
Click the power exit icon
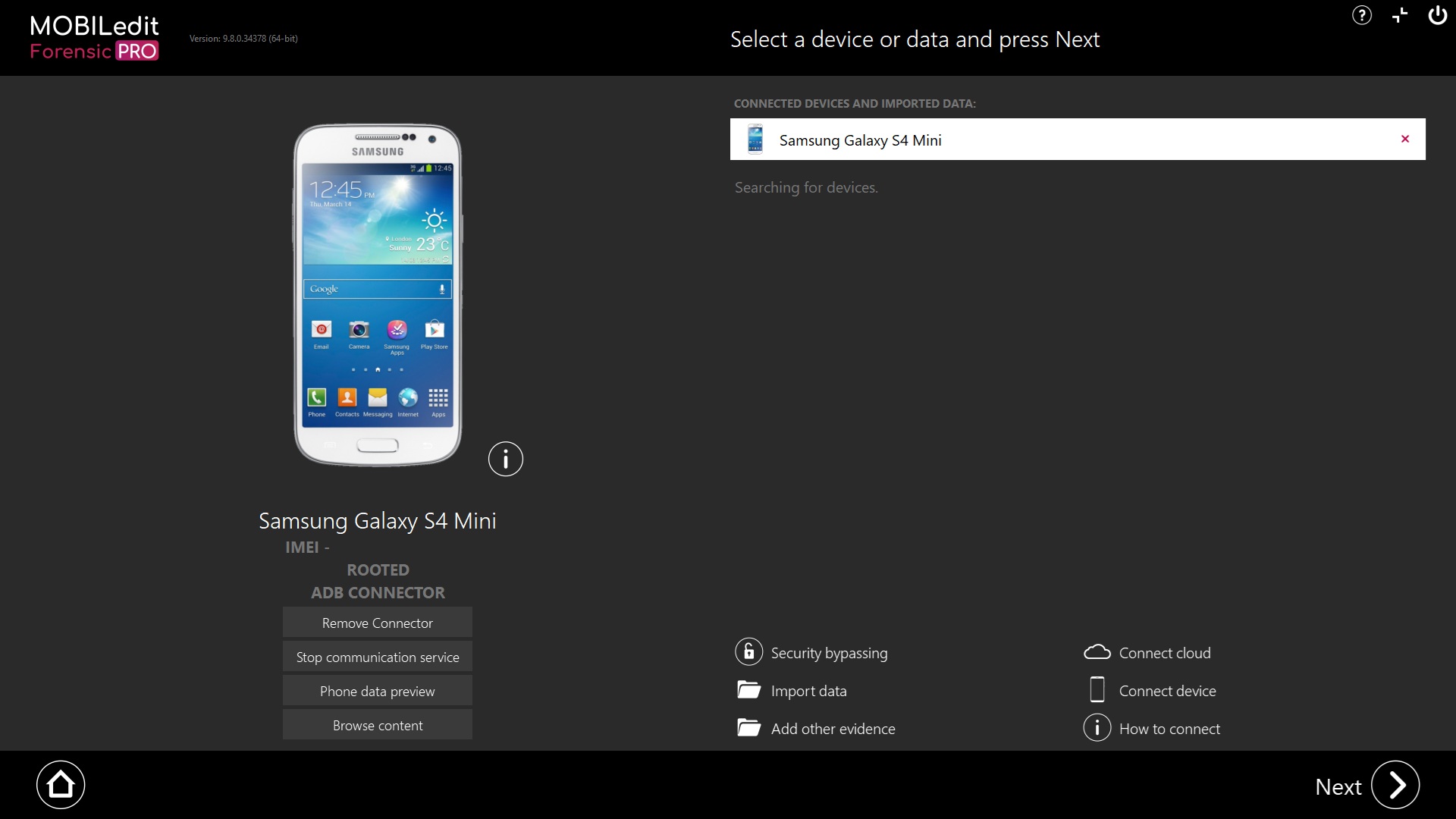pos(1438,15)
